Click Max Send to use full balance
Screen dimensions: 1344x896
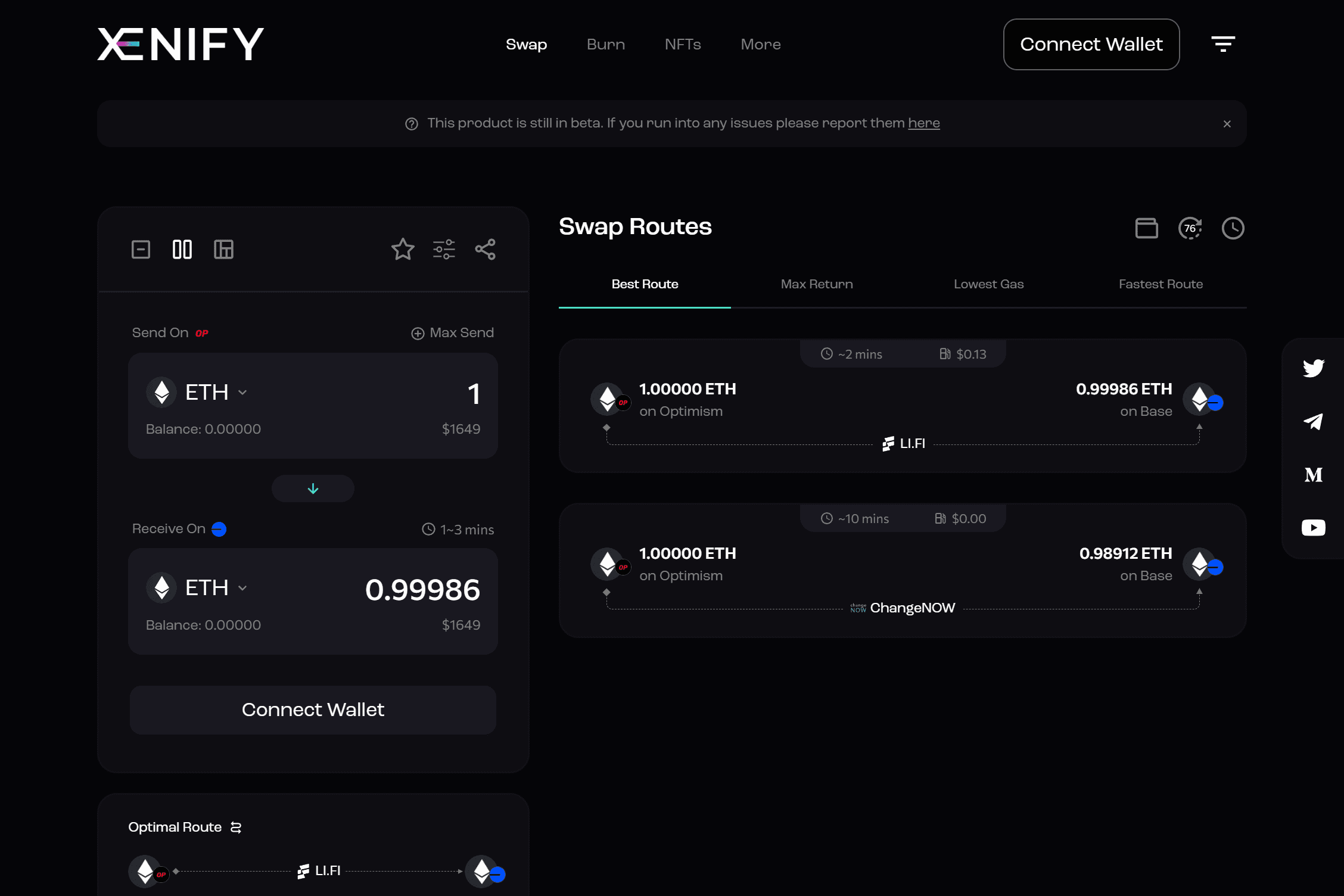click(452, 332)
